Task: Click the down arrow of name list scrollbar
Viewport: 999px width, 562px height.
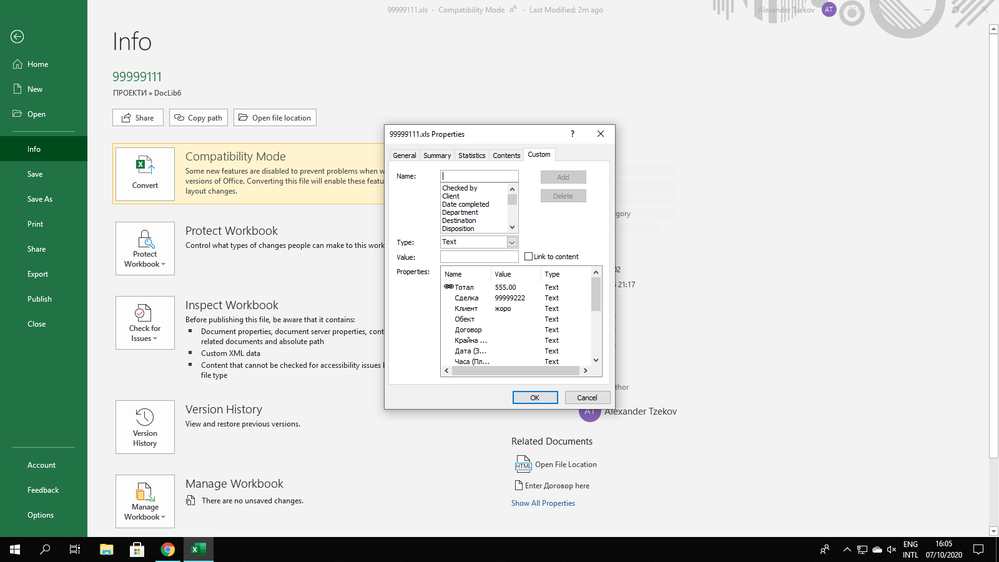Action: click(x=512, y=227)
